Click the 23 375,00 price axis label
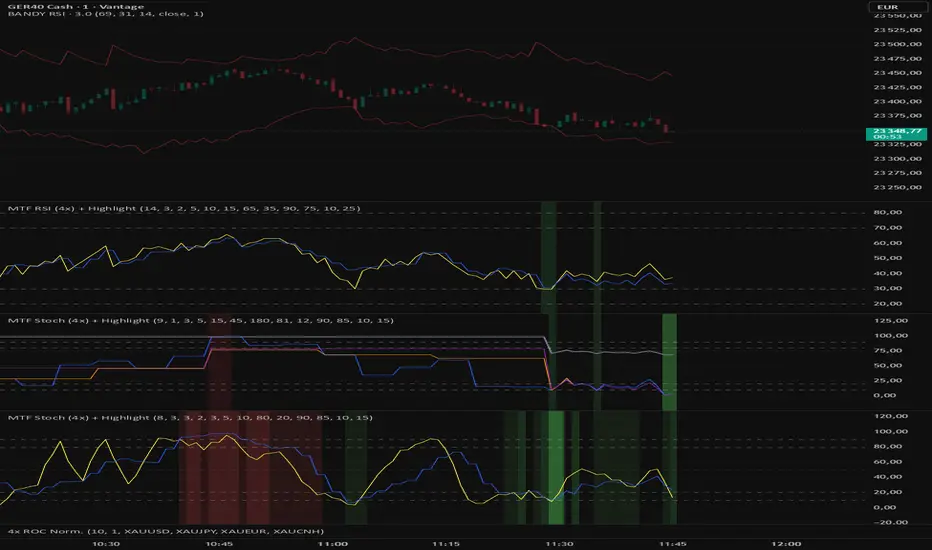The height and width of the screenshot is (550, 932). coord(898,115)
